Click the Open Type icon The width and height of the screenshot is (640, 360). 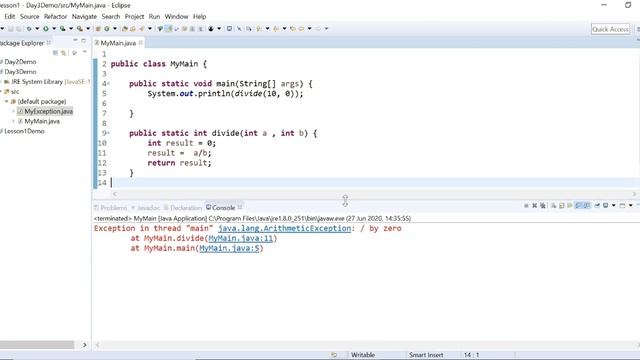[125, 29]
